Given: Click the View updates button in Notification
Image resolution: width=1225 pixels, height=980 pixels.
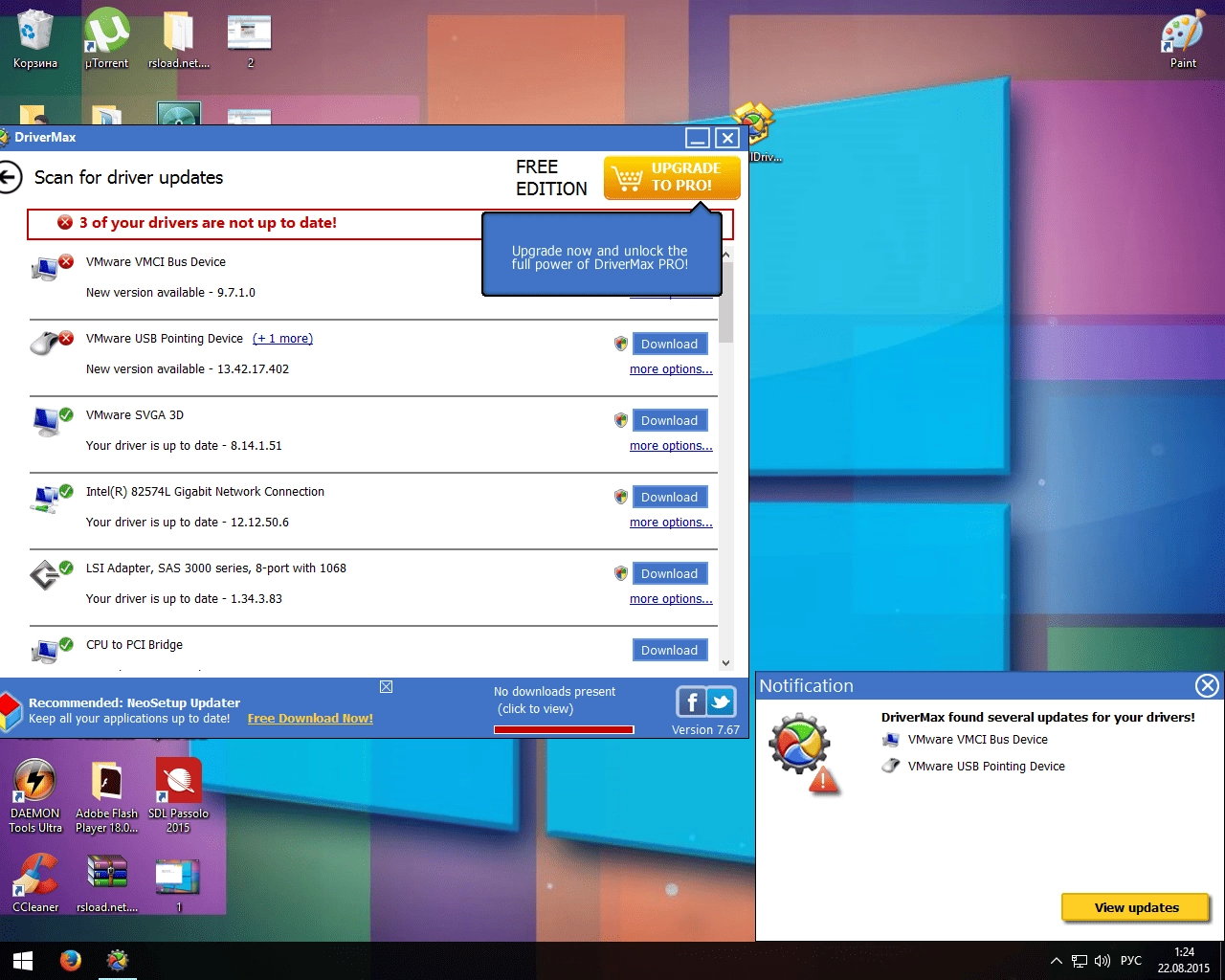Looking at the screenshot, I should click(1136, 907).
